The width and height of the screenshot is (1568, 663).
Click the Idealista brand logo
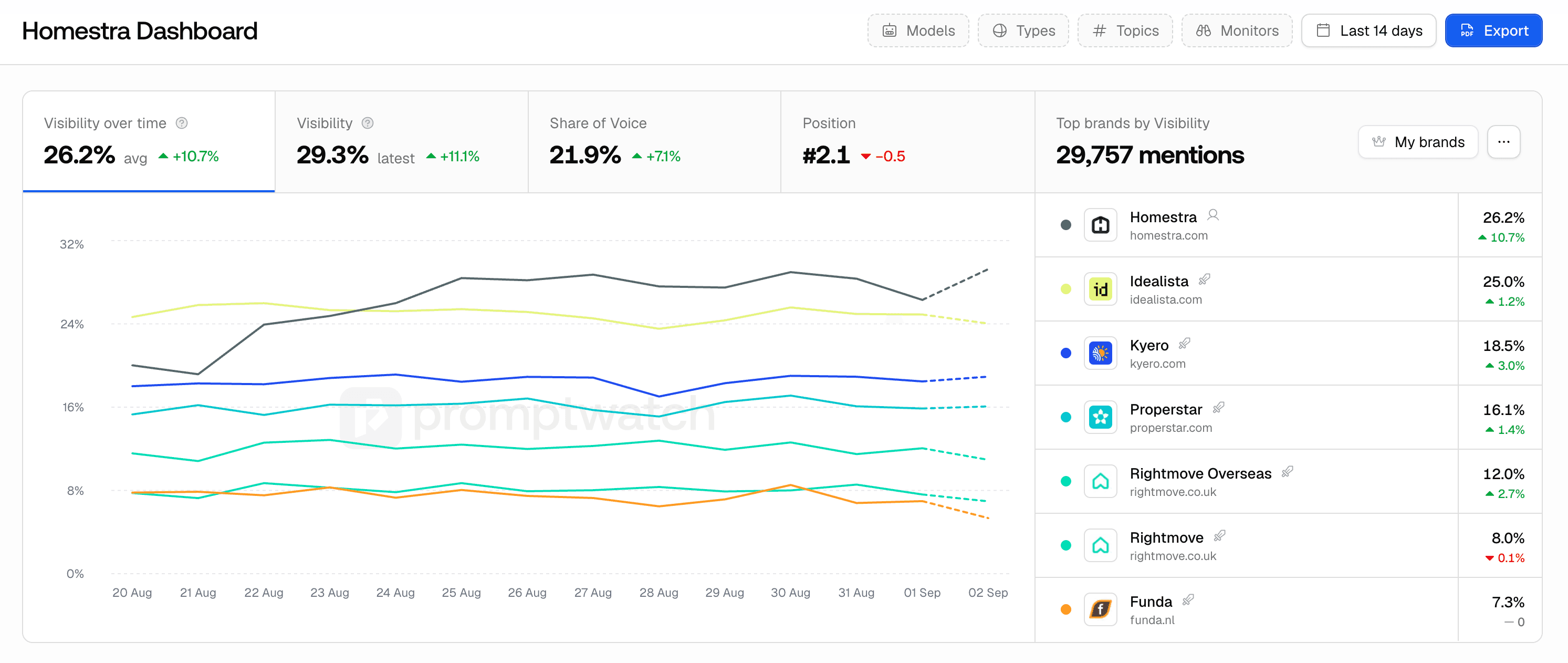(1100, 289)
